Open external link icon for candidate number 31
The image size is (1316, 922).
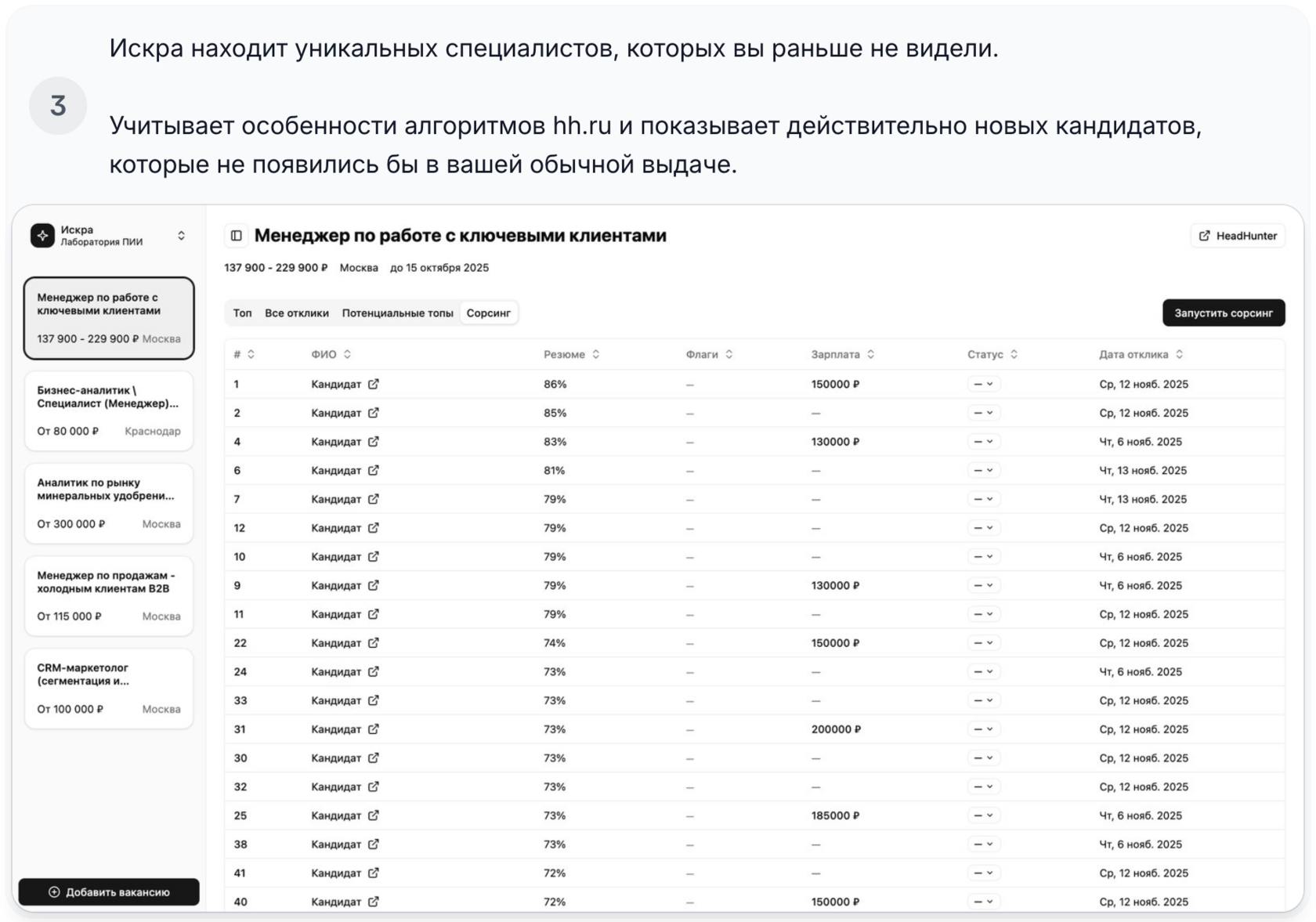pos(374,729)
